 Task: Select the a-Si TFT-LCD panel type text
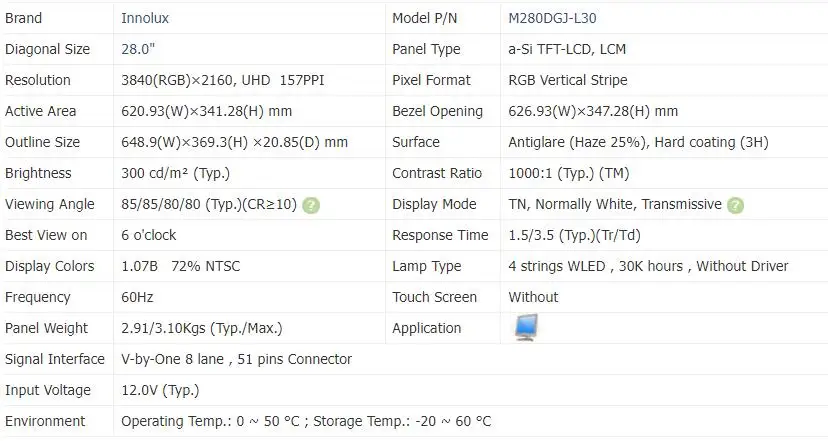[x=567, y=49]
